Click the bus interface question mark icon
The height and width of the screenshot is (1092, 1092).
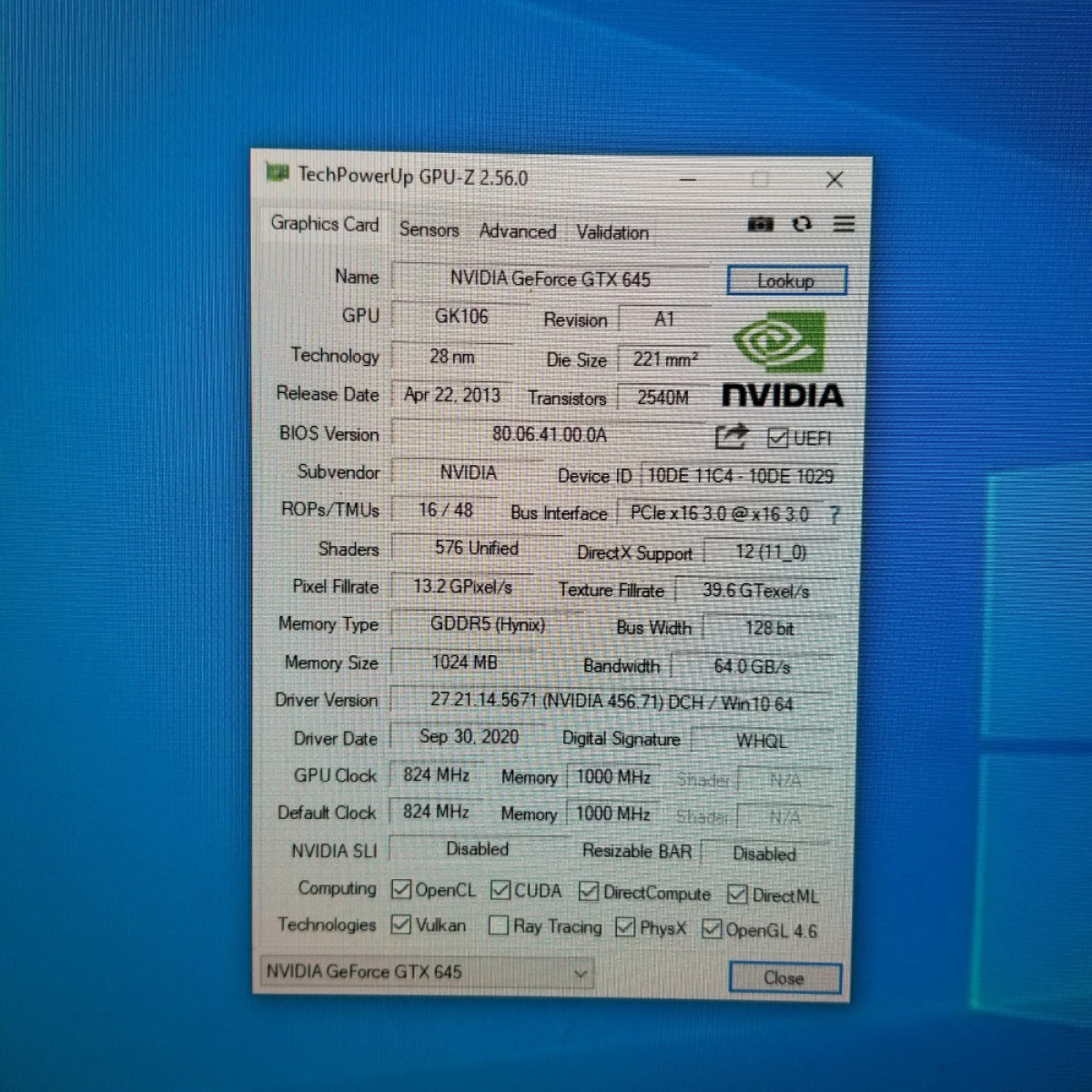[x=834, y=515]
